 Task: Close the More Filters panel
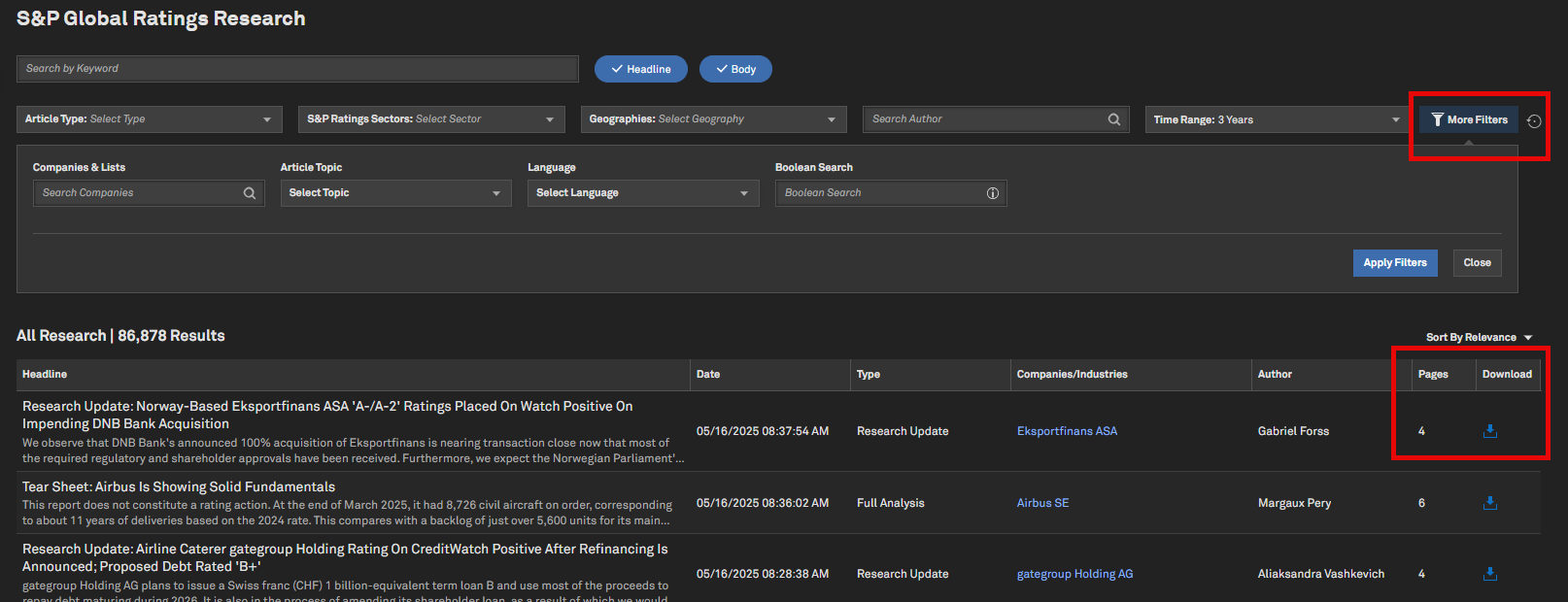1477,263
